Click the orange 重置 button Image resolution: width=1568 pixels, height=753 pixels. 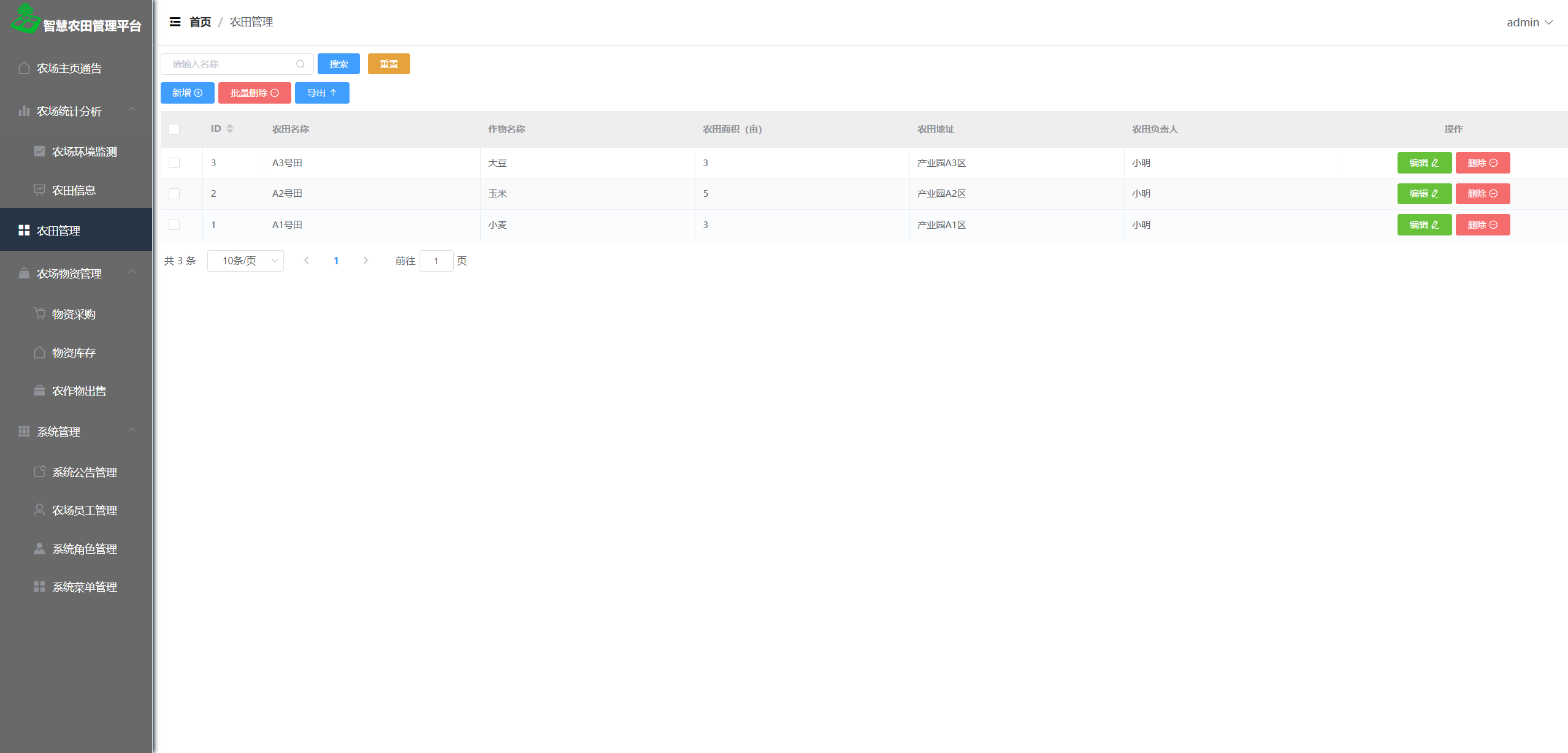(389, 64)
